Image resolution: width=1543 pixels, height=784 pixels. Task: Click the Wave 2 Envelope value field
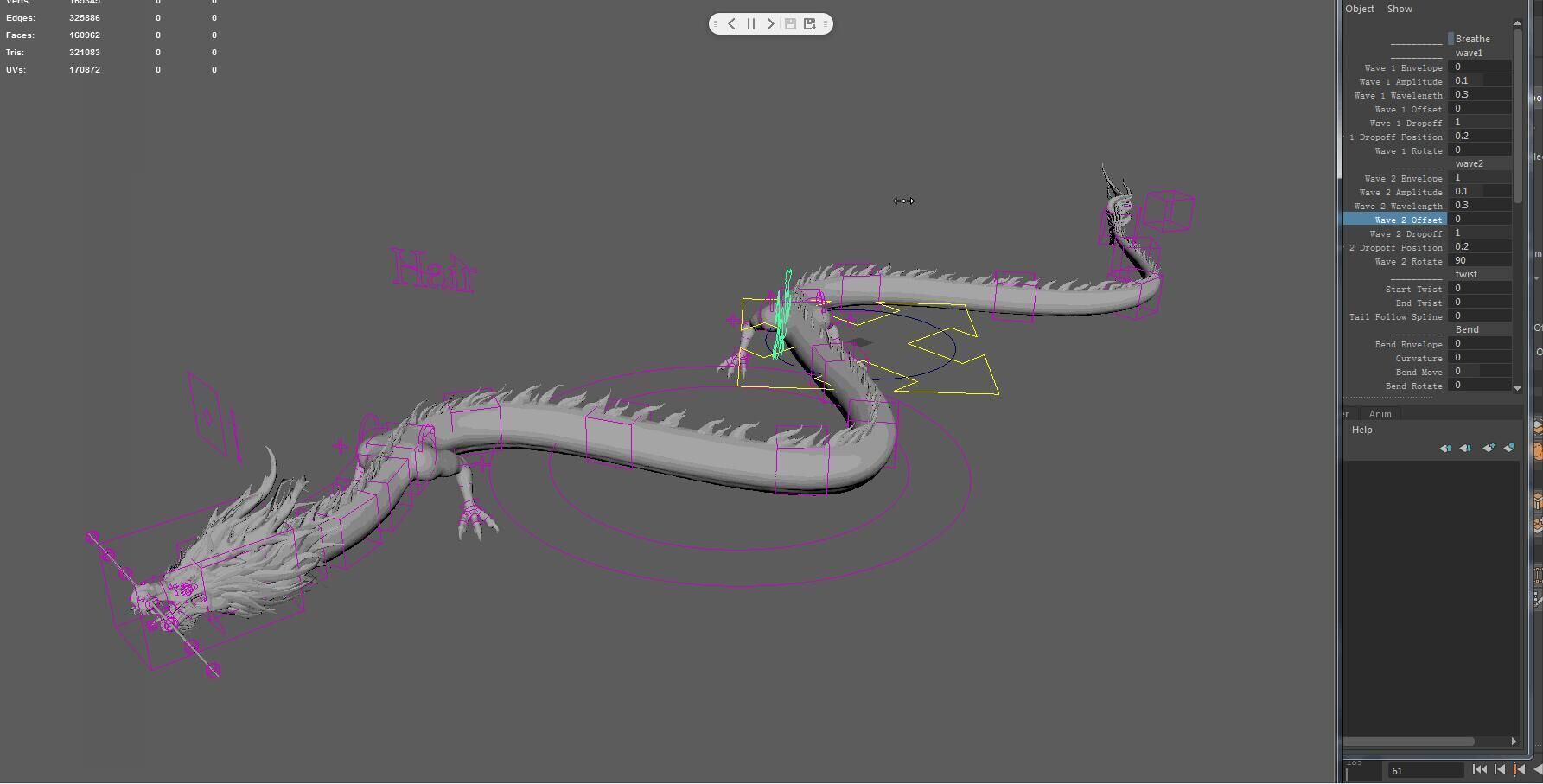tap(1481, 177)
